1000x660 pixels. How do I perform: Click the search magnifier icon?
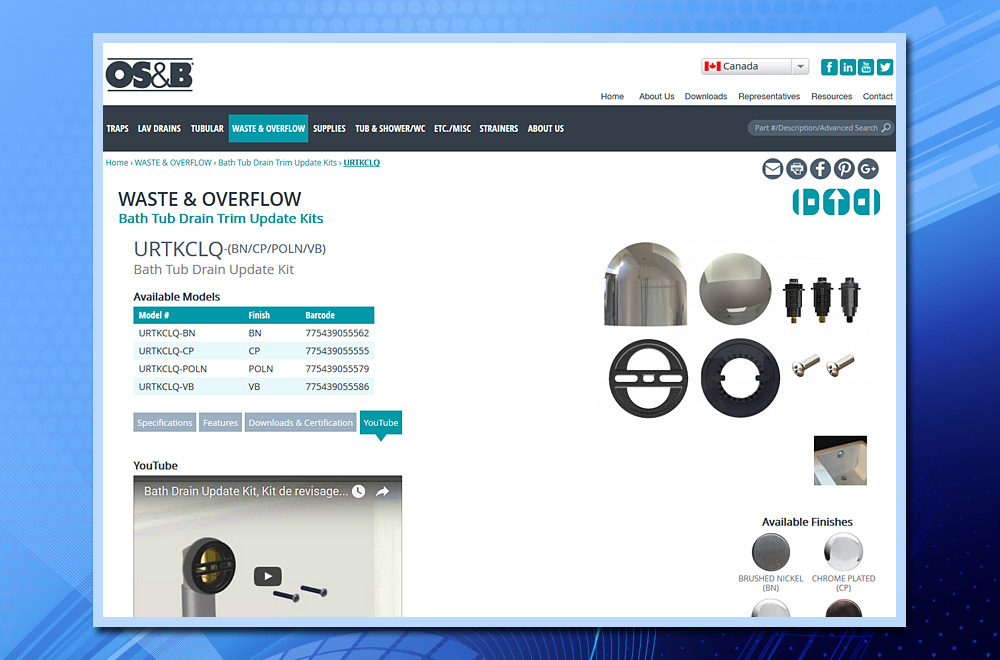pos(886,128)
